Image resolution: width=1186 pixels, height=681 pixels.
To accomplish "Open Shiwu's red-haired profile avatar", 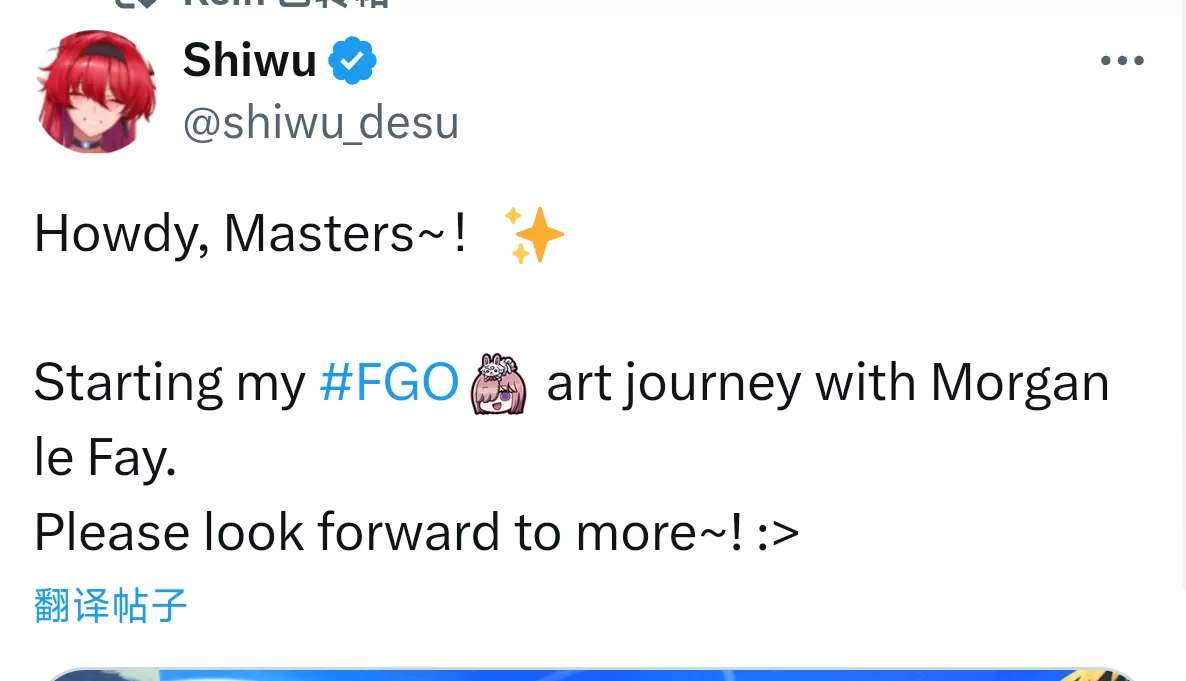I will coord(96,92).
